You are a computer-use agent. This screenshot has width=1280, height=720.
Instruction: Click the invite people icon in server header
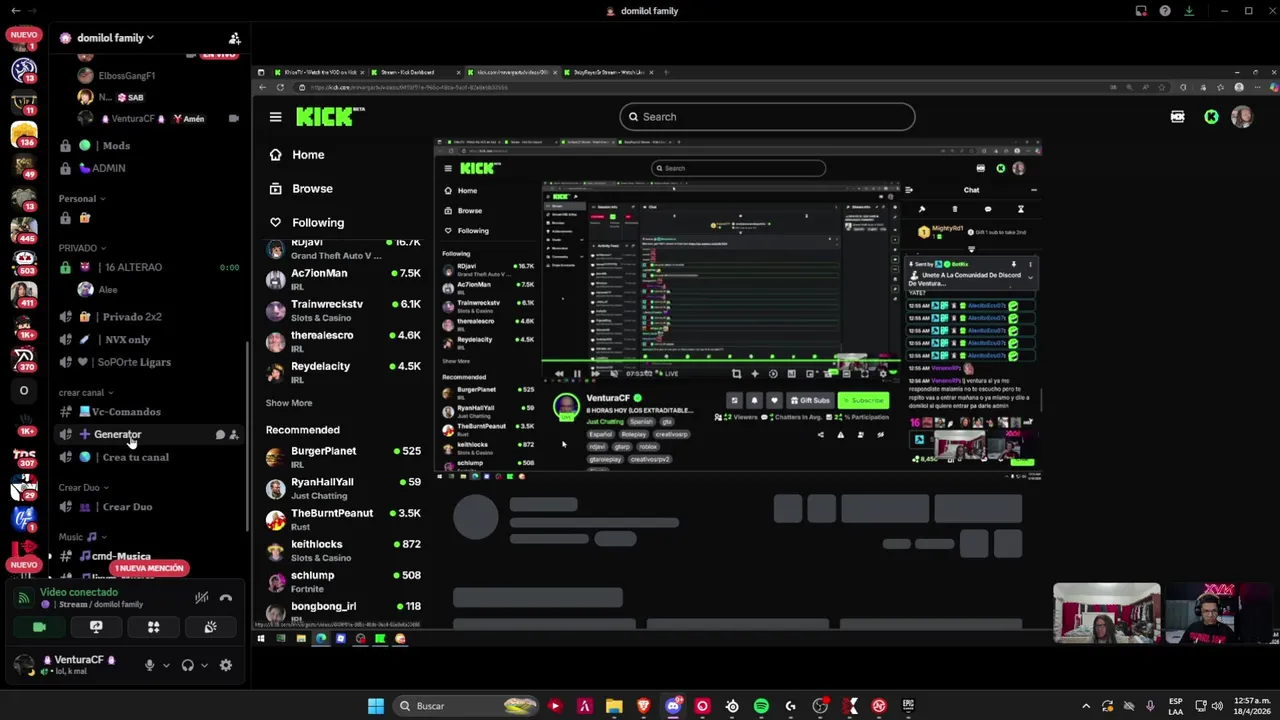click(234, 38)
